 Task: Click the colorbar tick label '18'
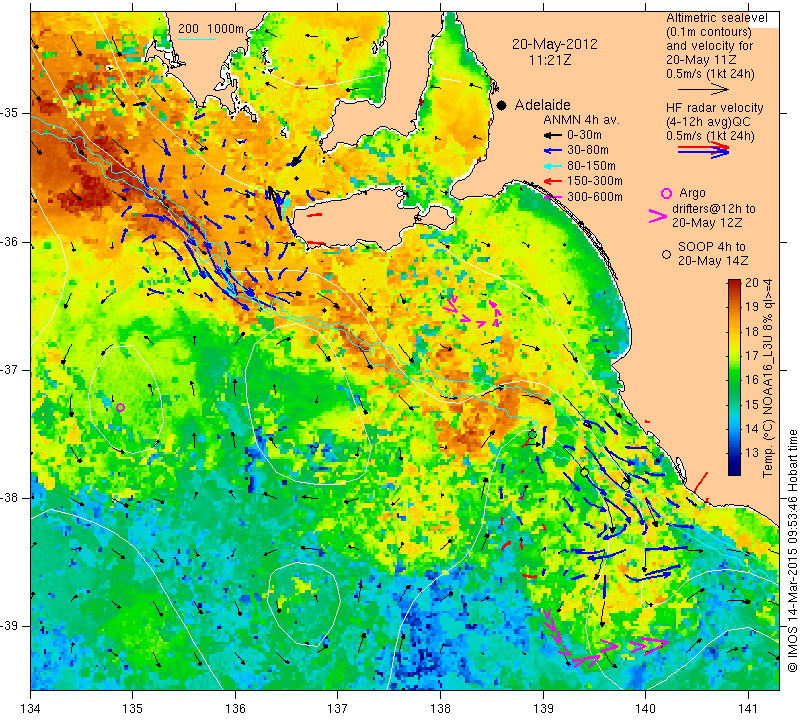pos(752,332)
